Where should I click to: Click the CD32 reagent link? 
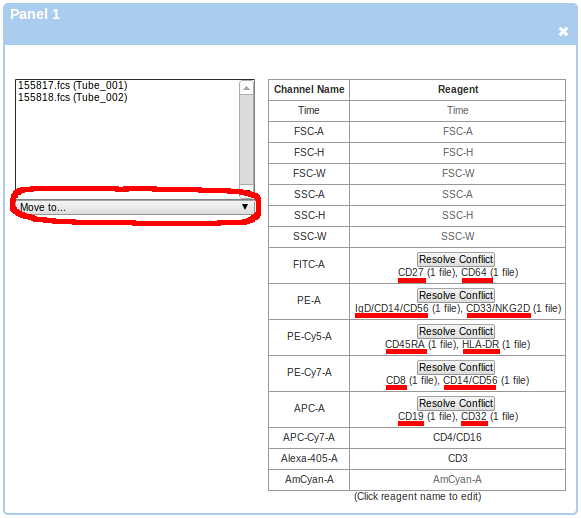coord(474,416)
